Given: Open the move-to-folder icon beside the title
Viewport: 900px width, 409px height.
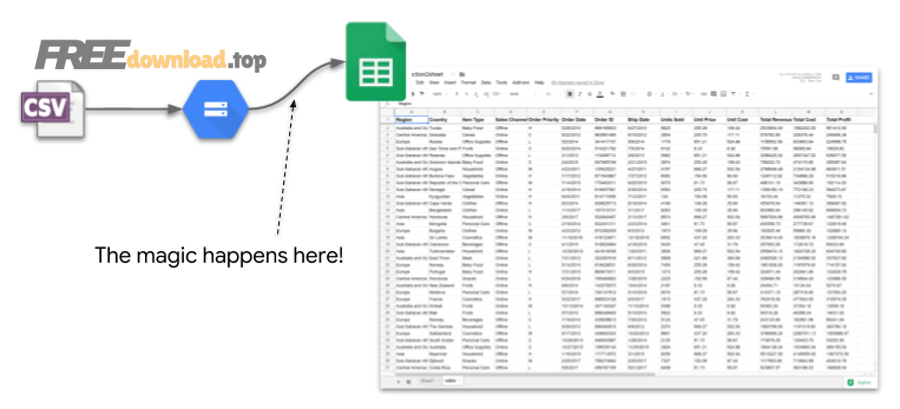Looking at the screenshot, I should coord(462,75).
